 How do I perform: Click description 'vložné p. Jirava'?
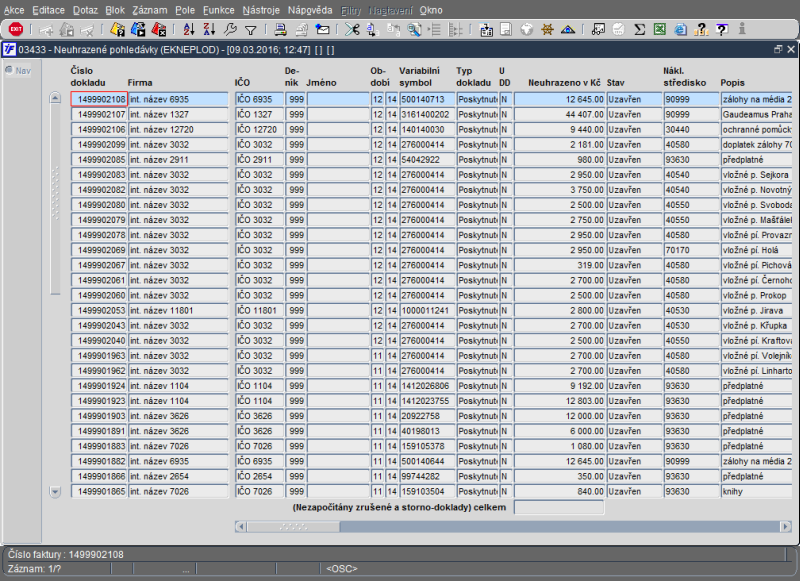point(757,310)
